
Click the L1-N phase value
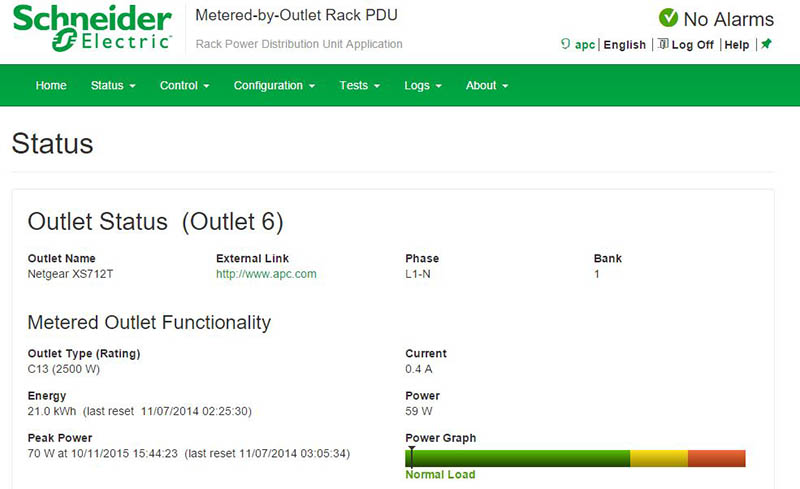coord(418,274)
